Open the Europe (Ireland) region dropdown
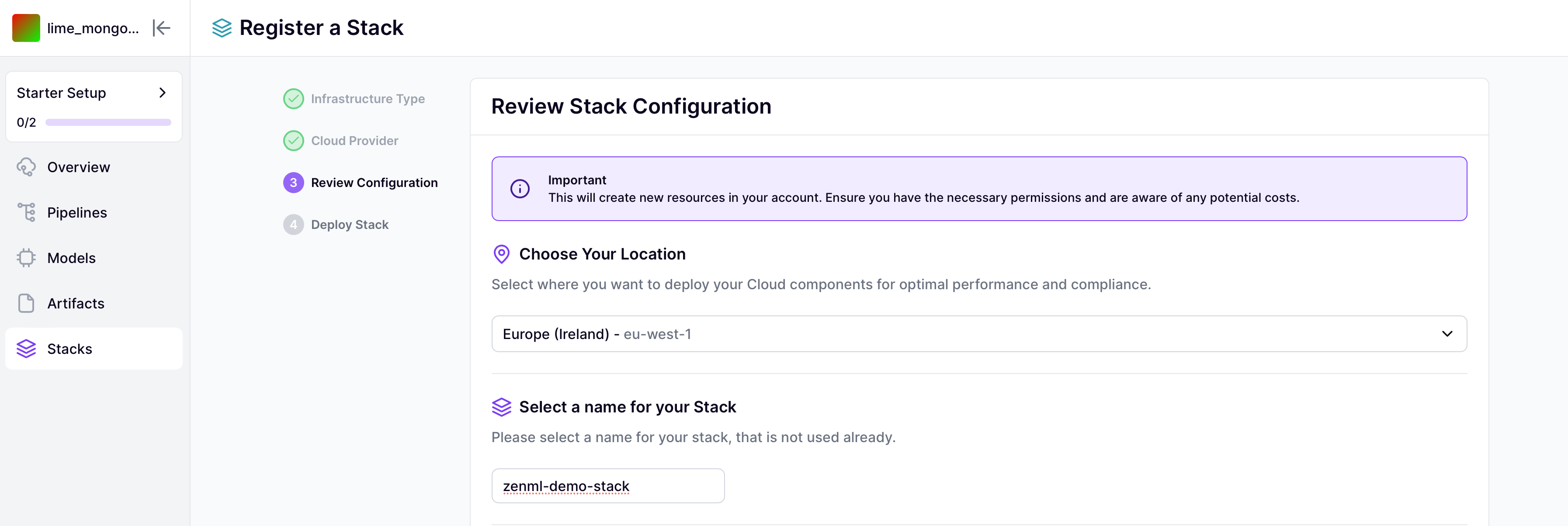This screenshot has width=1568, height=526. point(974,334)
